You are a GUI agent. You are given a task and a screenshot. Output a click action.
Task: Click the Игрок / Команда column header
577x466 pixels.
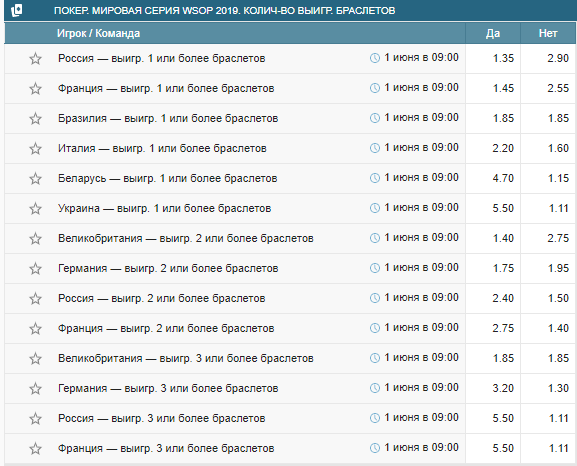(98, 33)
